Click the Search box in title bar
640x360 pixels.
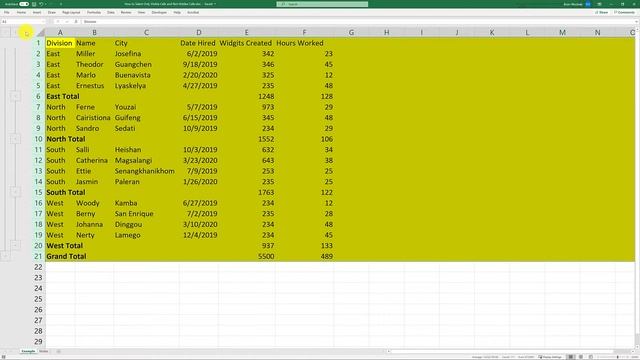[322, 4]
